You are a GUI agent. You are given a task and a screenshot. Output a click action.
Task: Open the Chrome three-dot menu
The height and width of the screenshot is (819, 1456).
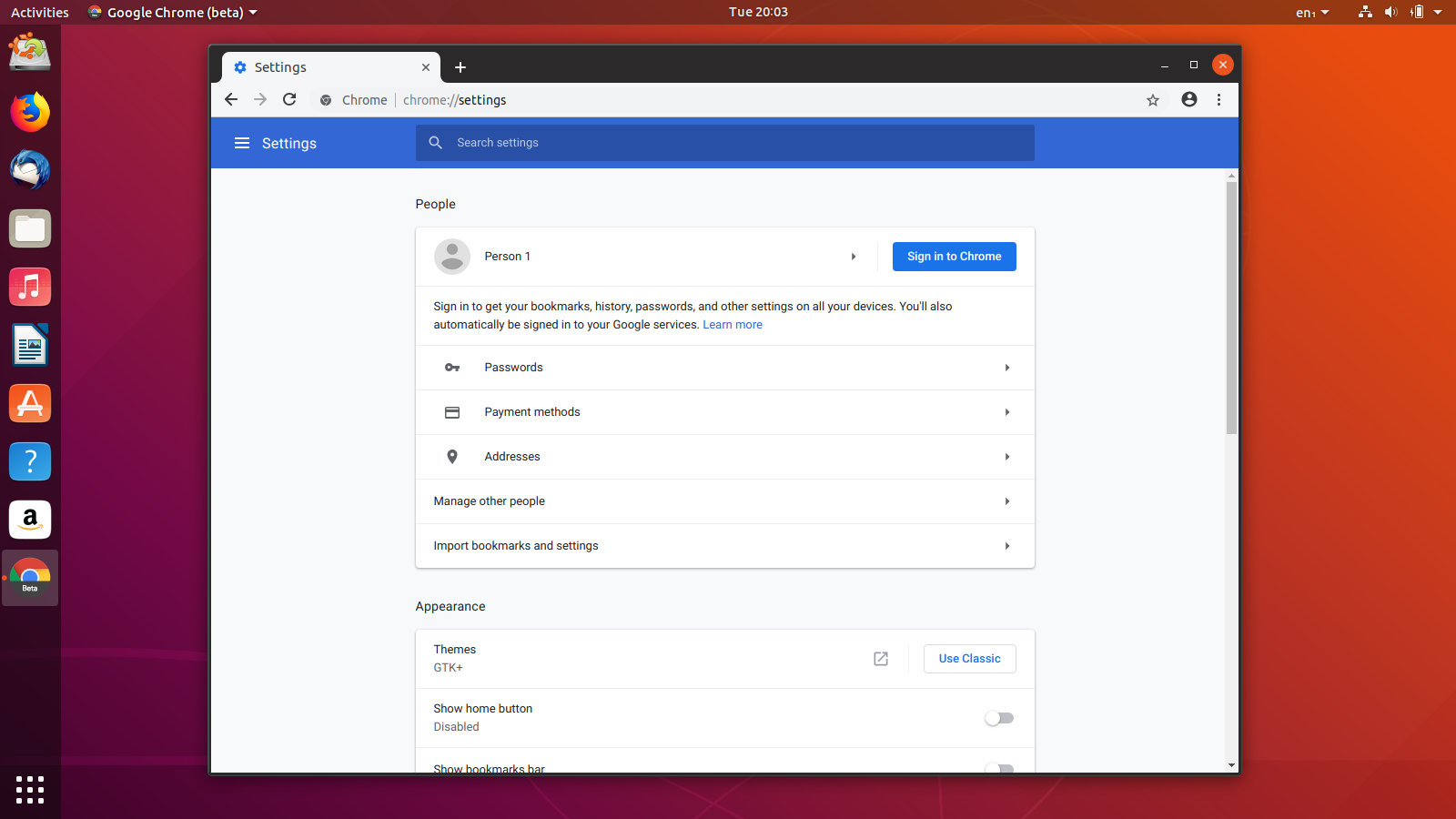coord(1219,100)
